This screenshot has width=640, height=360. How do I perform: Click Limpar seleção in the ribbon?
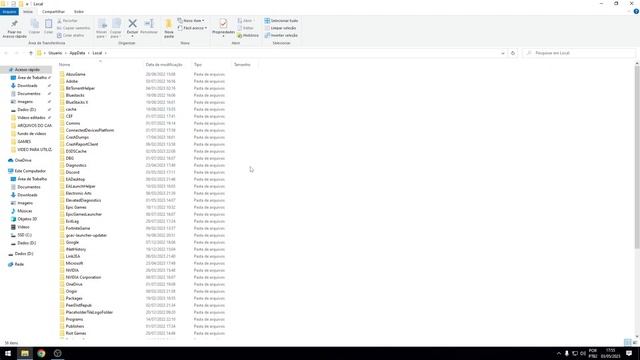(280, 28)
